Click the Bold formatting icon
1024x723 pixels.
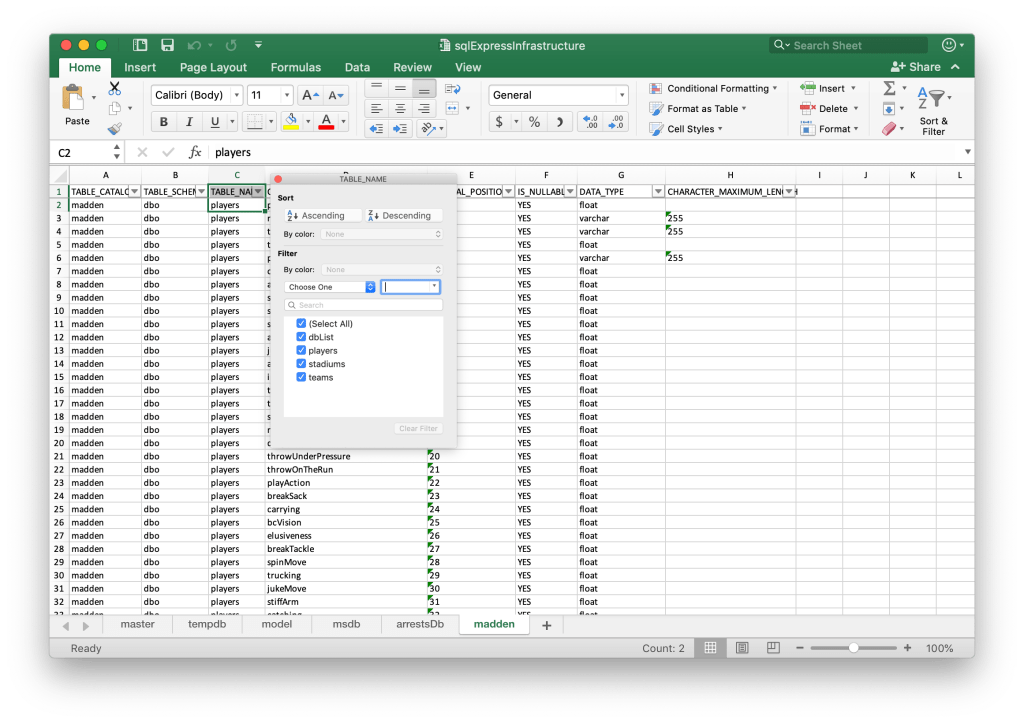[164, 122]
